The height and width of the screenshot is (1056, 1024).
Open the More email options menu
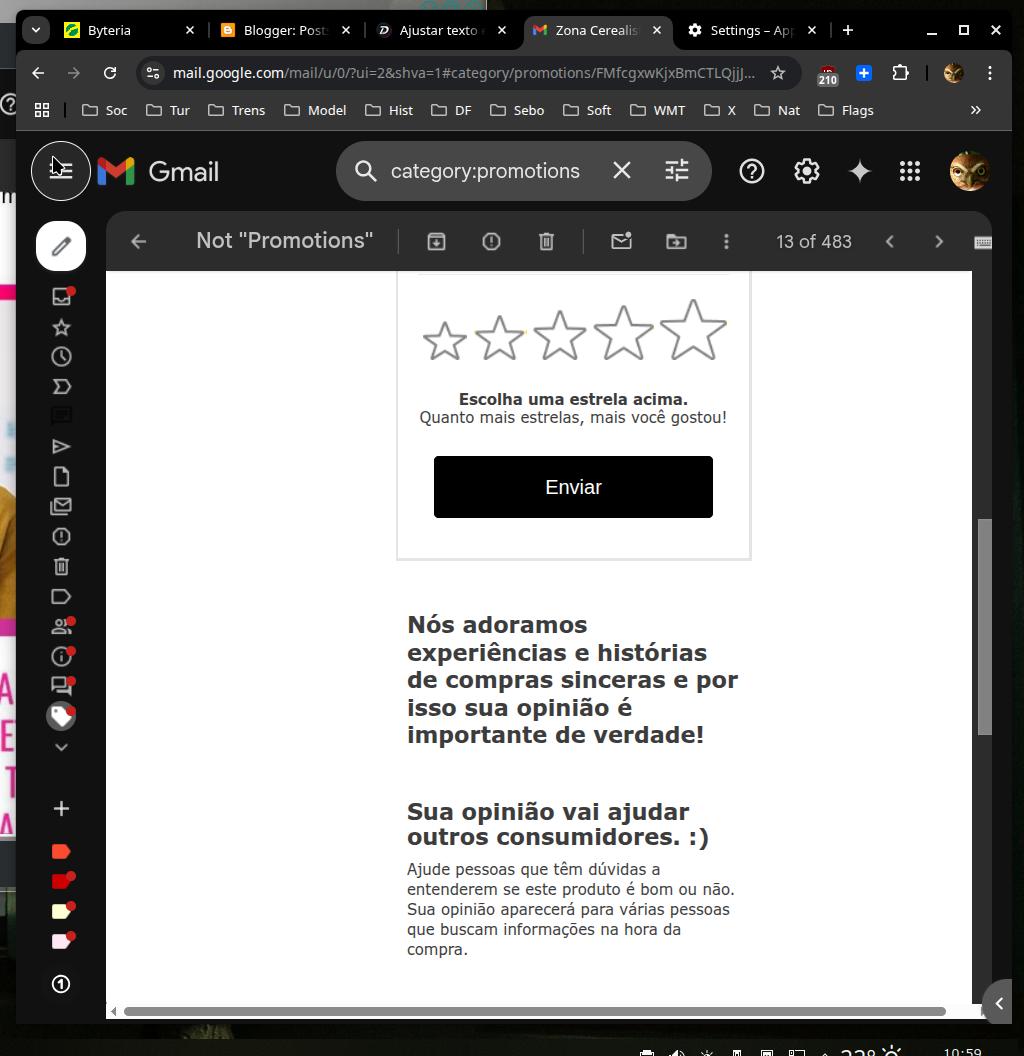pos(726,241)
